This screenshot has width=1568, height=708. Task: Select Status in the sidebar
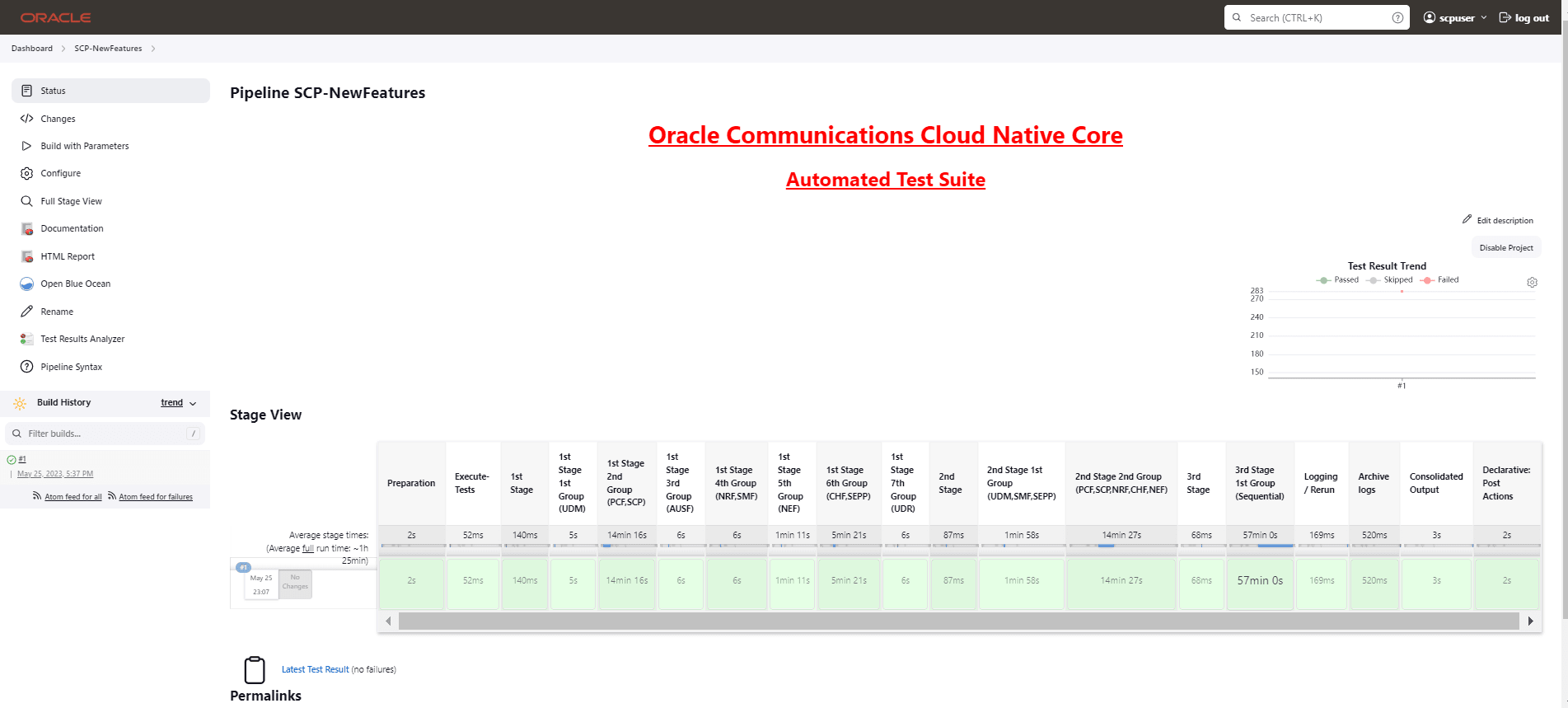tap(110, 91)
